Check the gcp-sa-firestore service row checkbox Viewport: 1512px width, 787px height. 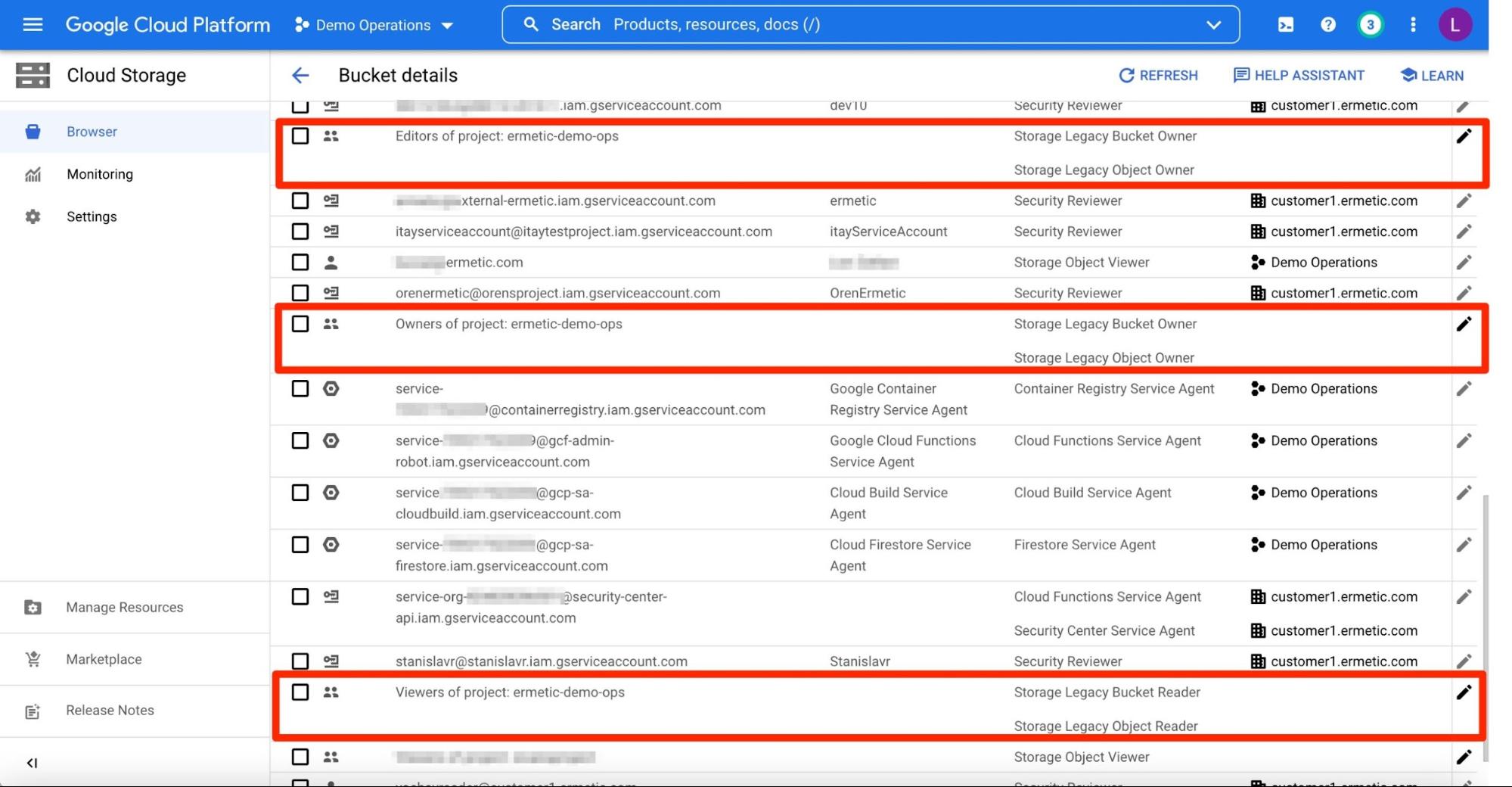300,545
